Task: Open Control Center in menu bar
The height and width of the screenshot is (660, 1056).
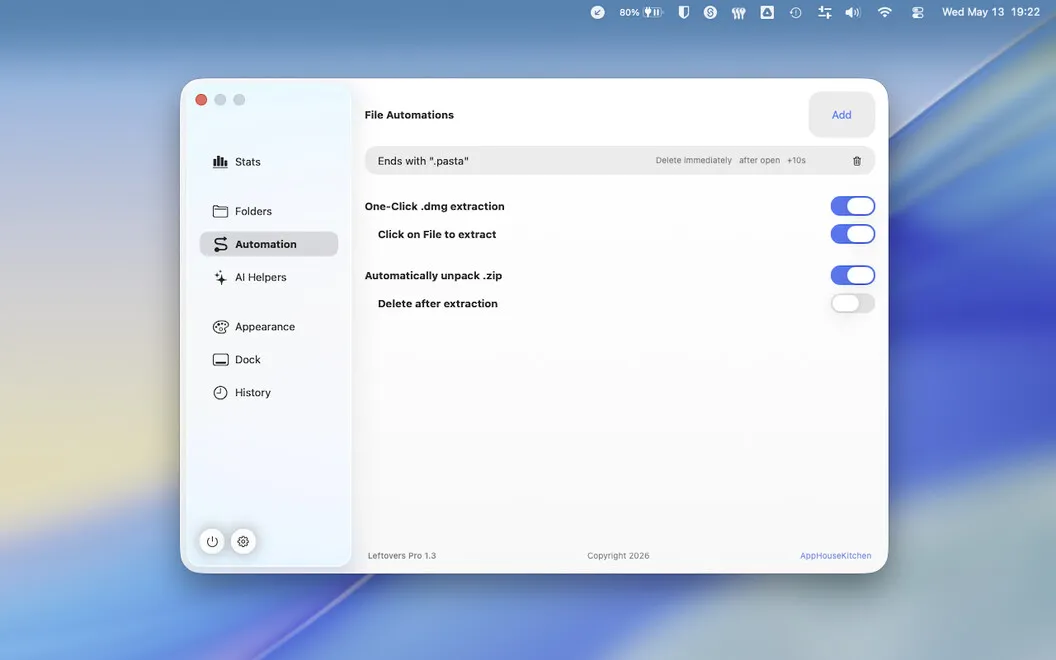Action: pyautogui.click(x=917, y=12)
